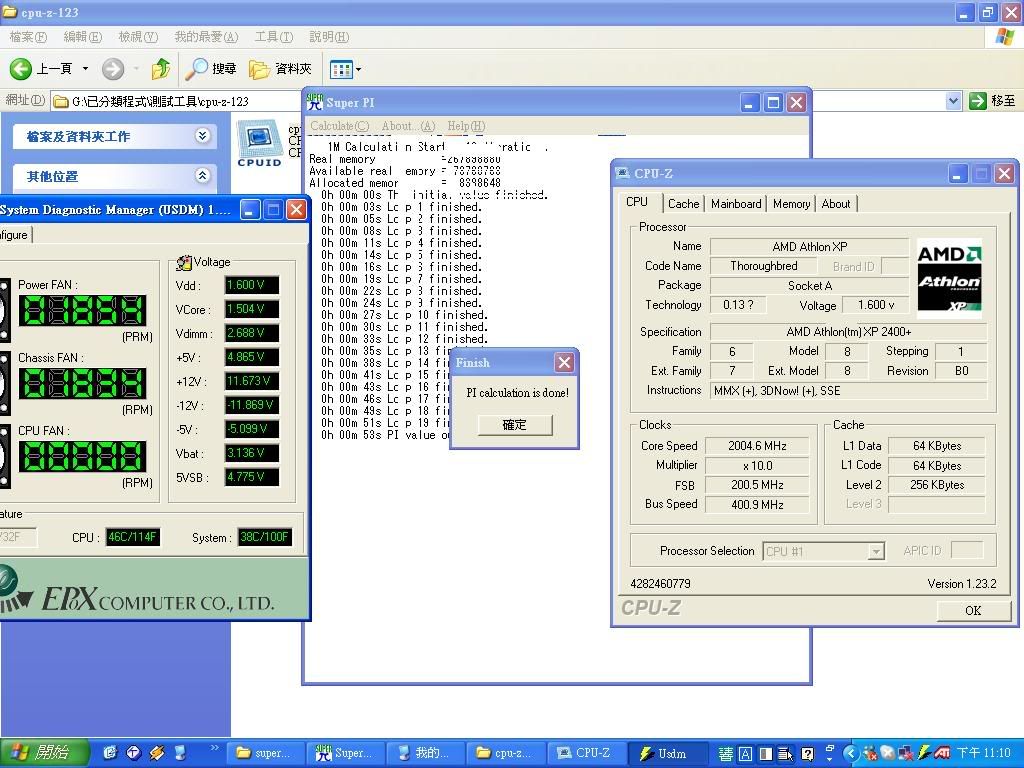Click the Explorer Forward arrow icon
This screenshot has width=1024, height=768.
[113, 69]
